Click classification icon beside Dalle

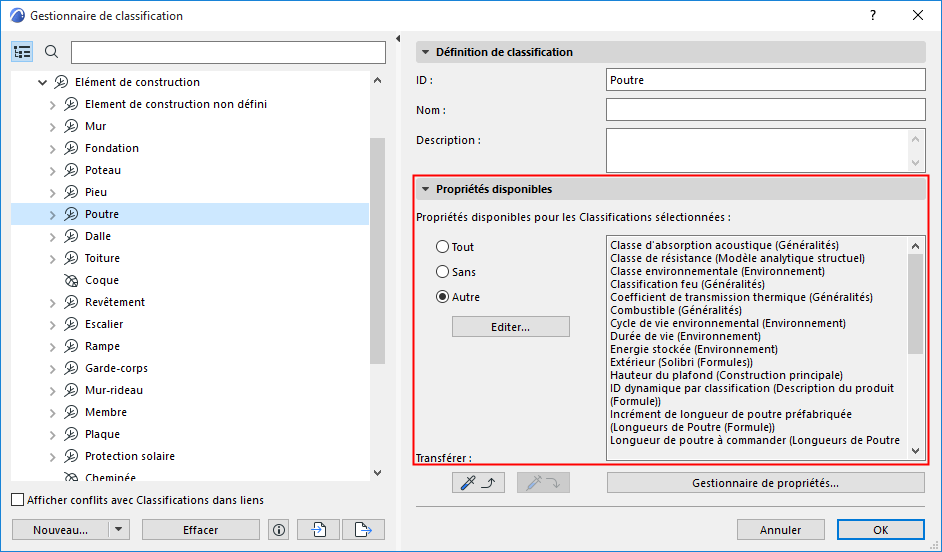(71, 236)
